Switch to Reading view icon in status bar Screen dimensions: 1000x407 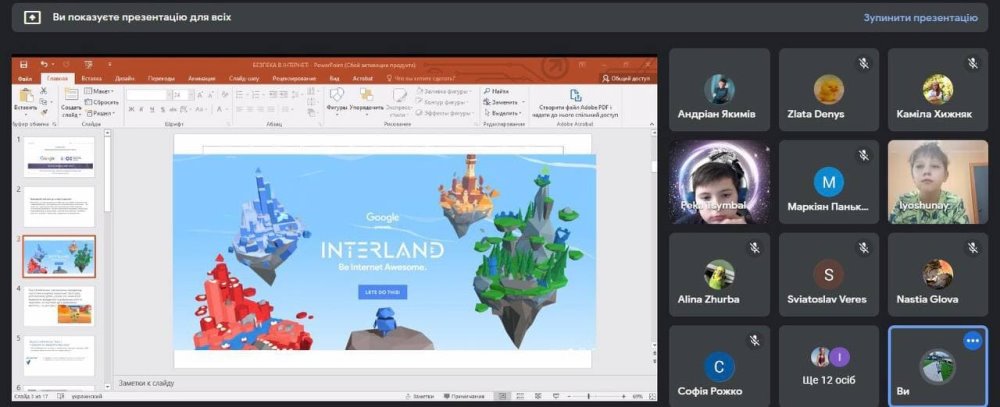click(538, 396)
